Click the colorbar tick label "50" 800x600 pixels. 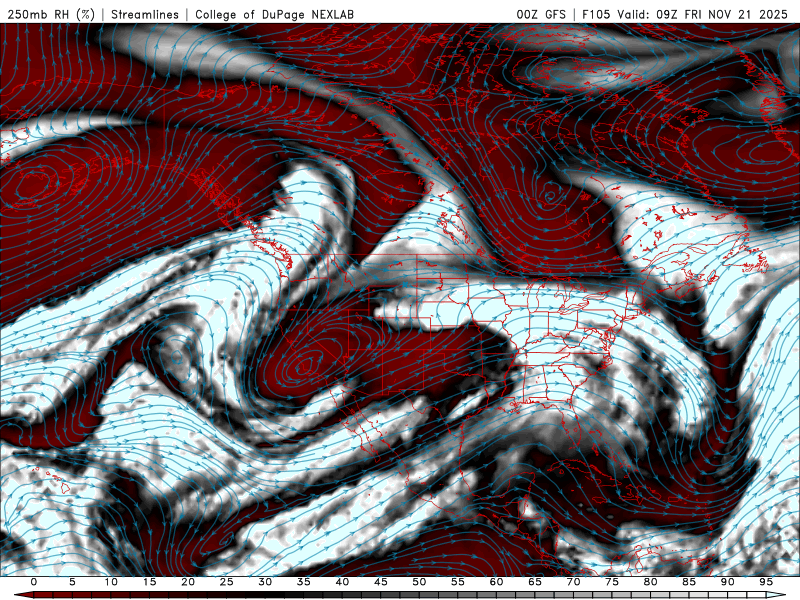coord(419,582)
